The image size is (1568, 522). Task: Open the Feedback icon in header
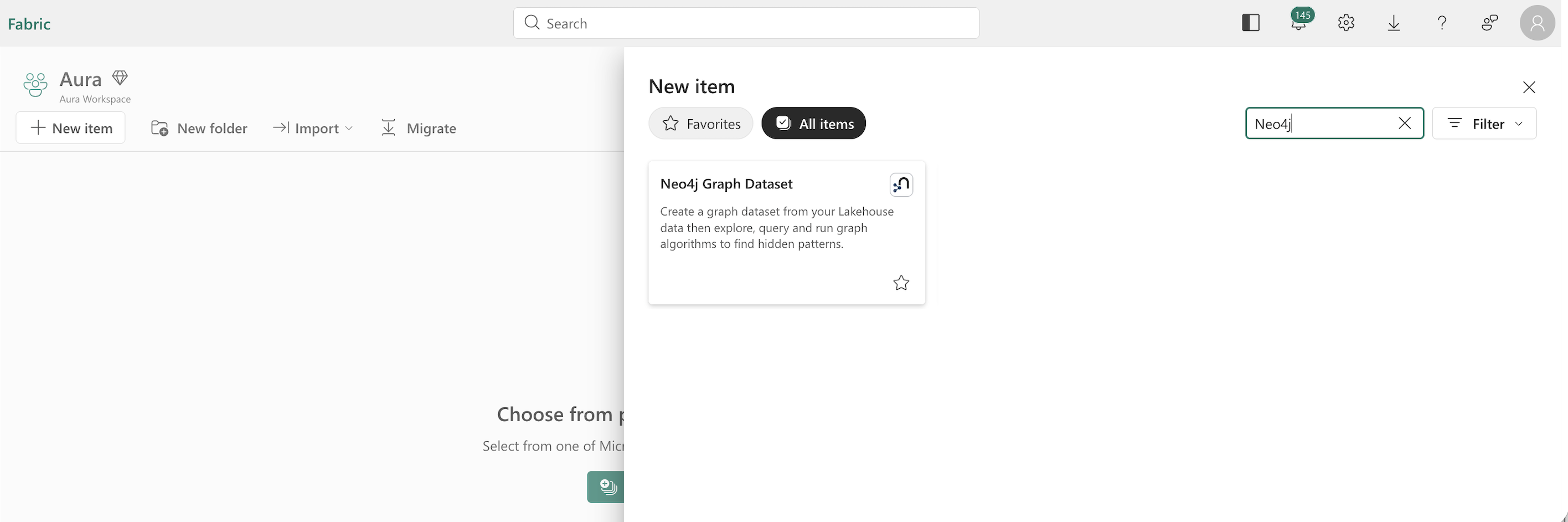tap(1489, 23)
